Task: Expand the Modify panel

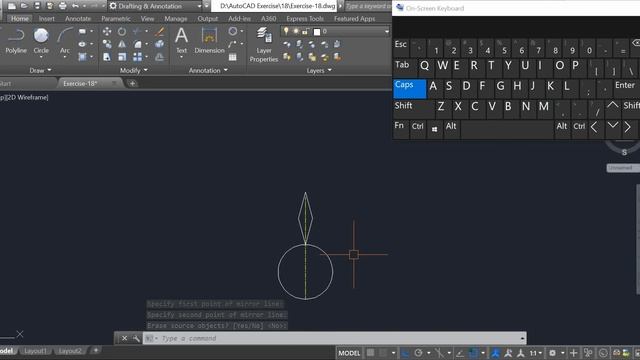Action: coord(133,70)
